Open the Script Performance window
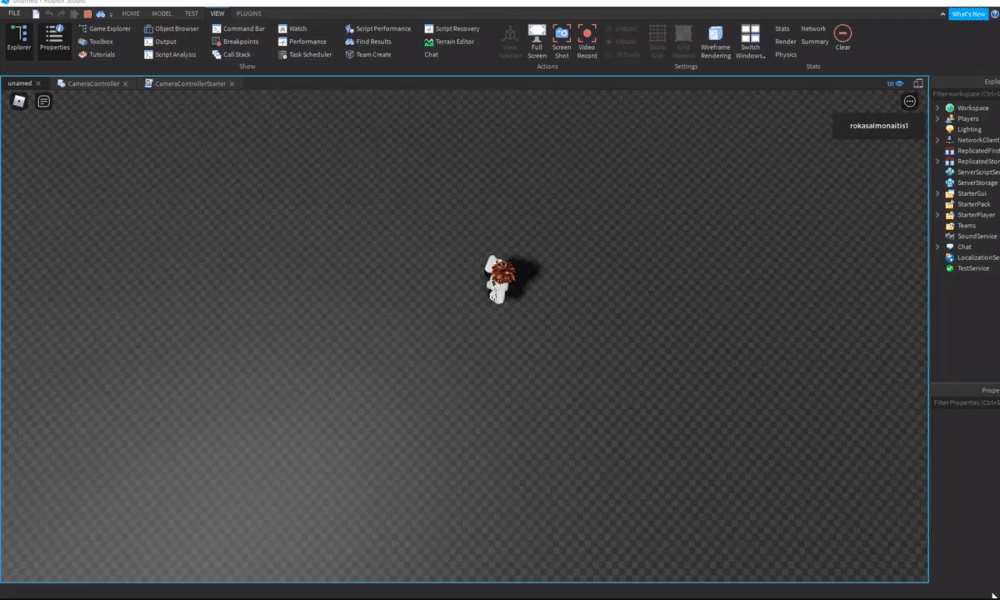 [378, 29]
